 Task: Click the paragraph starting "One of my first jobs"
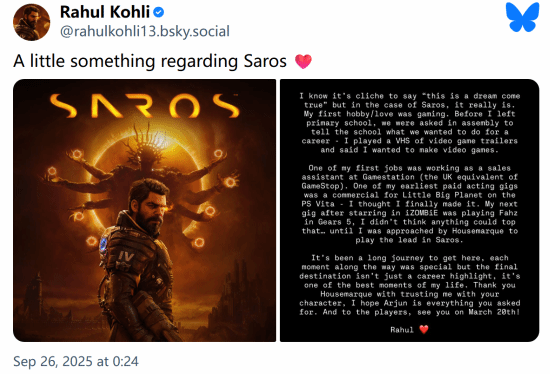click(409, 204)
